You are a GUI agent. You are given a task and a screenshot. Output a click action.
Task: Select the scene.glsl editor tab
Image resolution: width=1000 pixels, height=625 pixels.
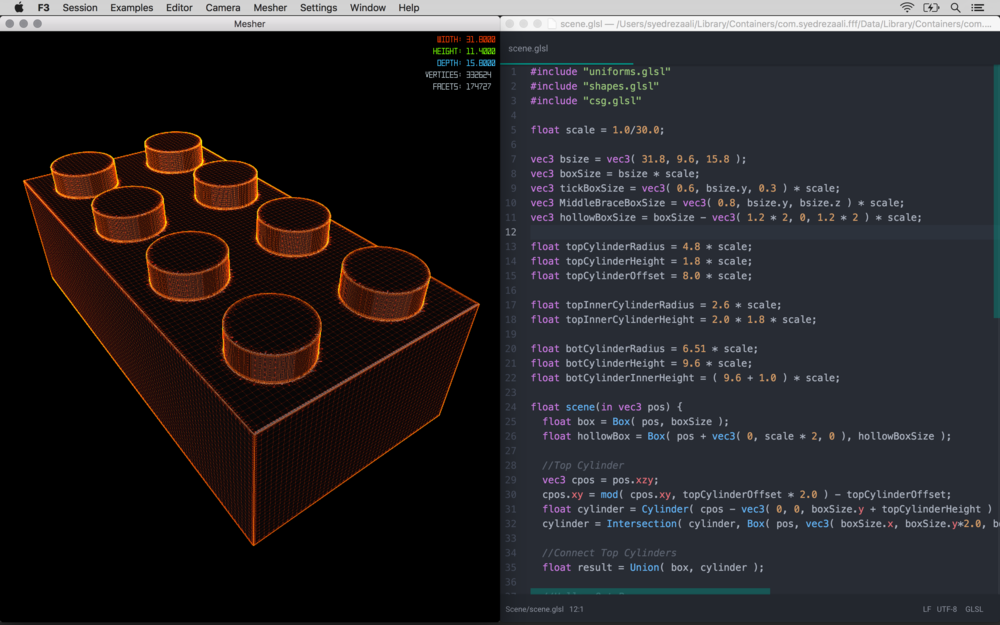point(528,48)
